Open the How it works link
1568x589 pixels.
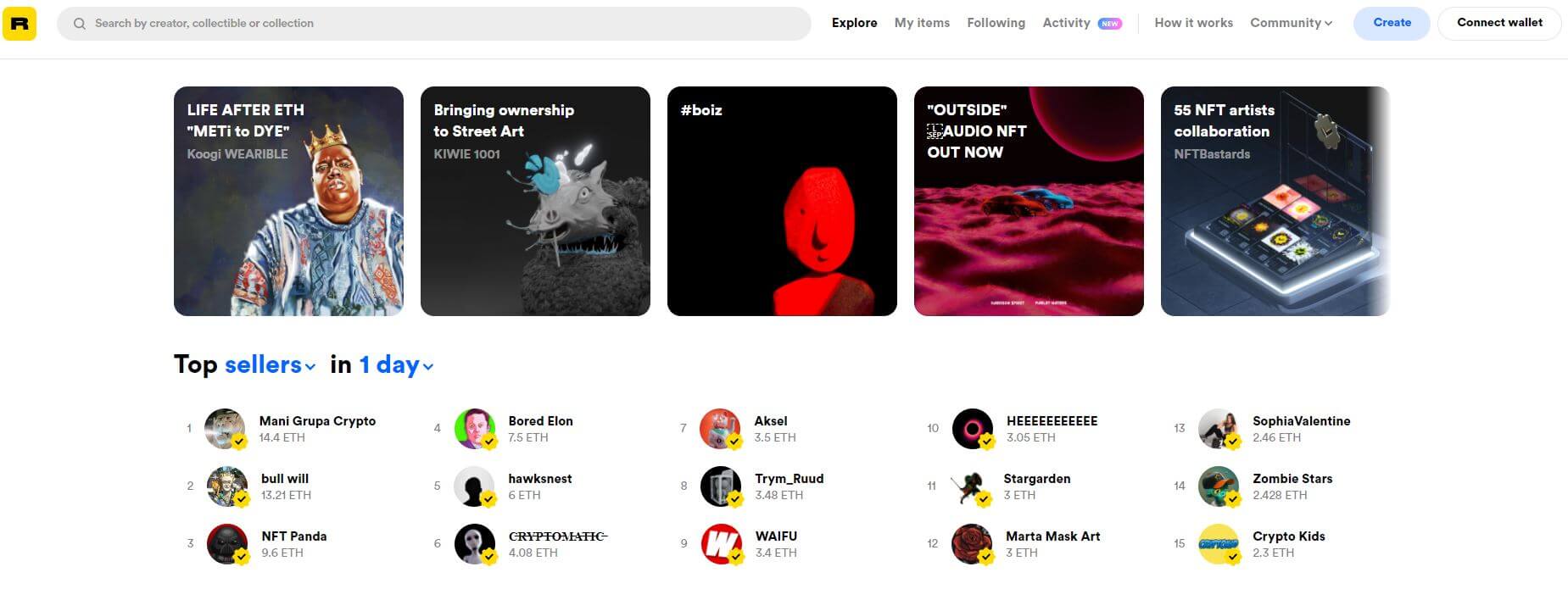point(1193,23)
